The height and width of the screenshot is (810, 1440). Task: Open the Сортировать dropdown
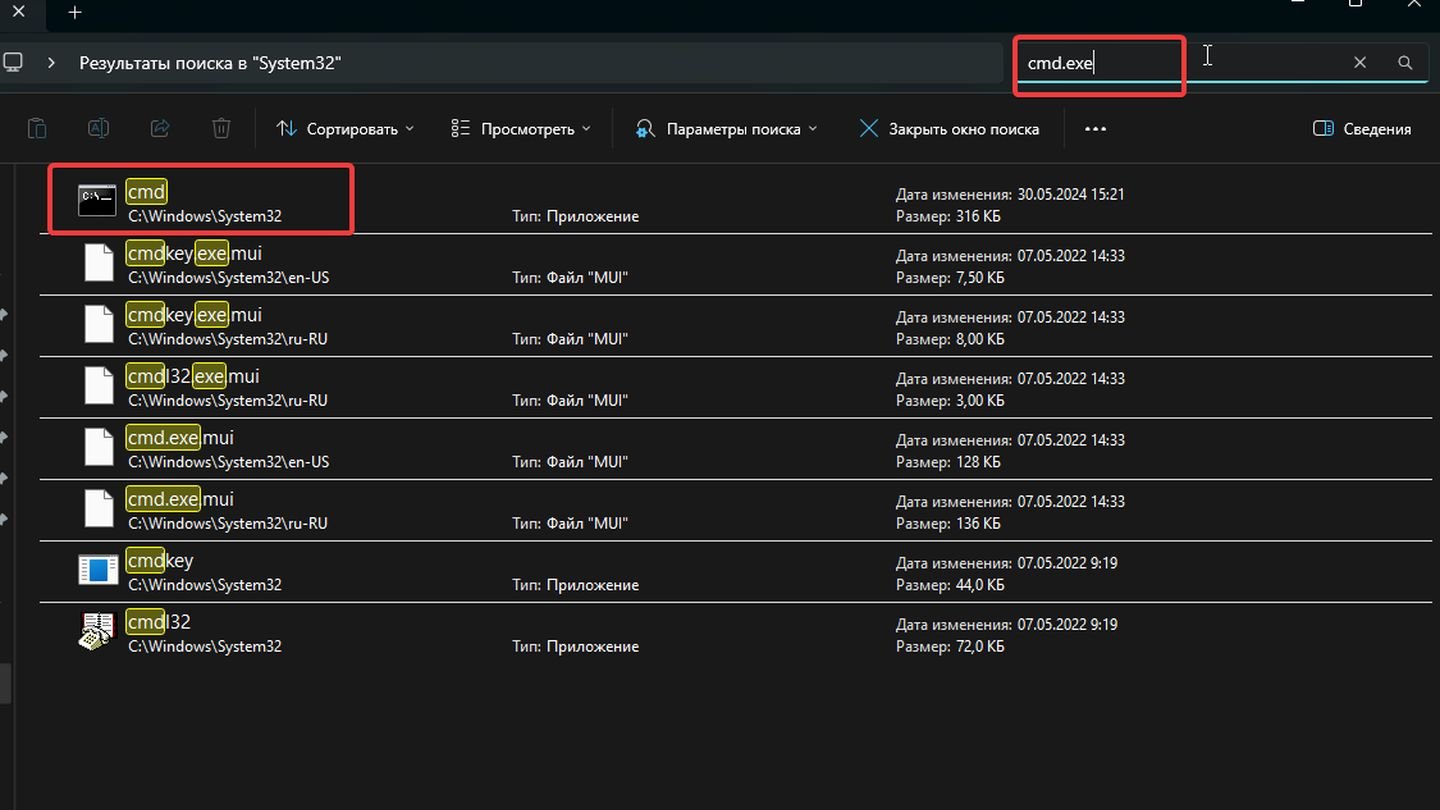344,129
